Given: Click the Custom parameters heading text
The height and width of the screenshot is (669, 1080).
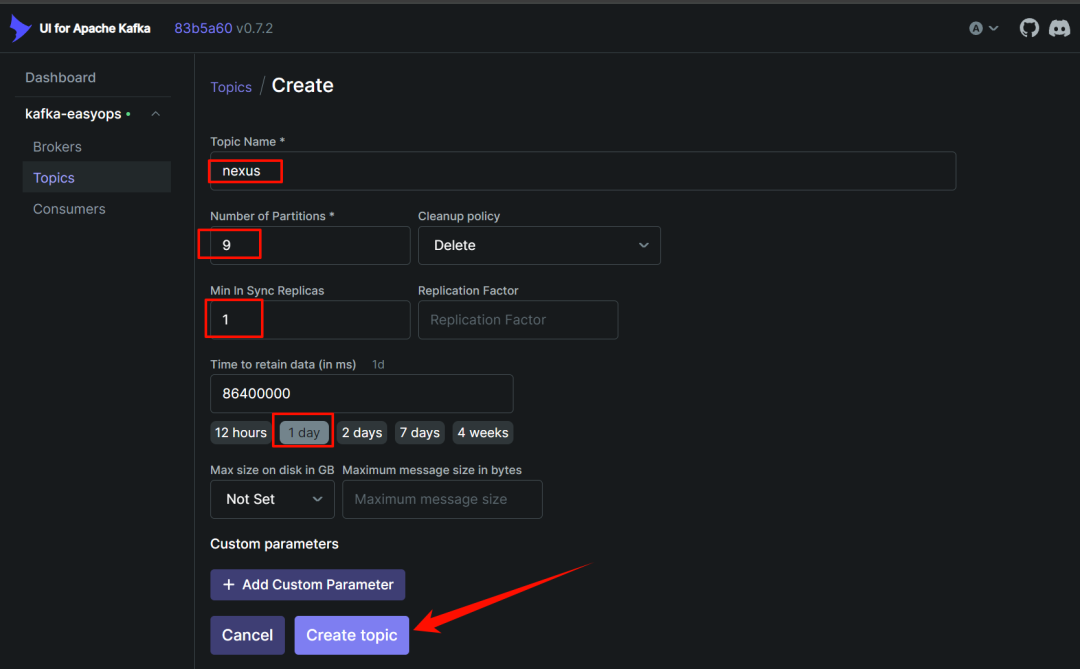Looking at the screenshot, I should click(274, 544).
